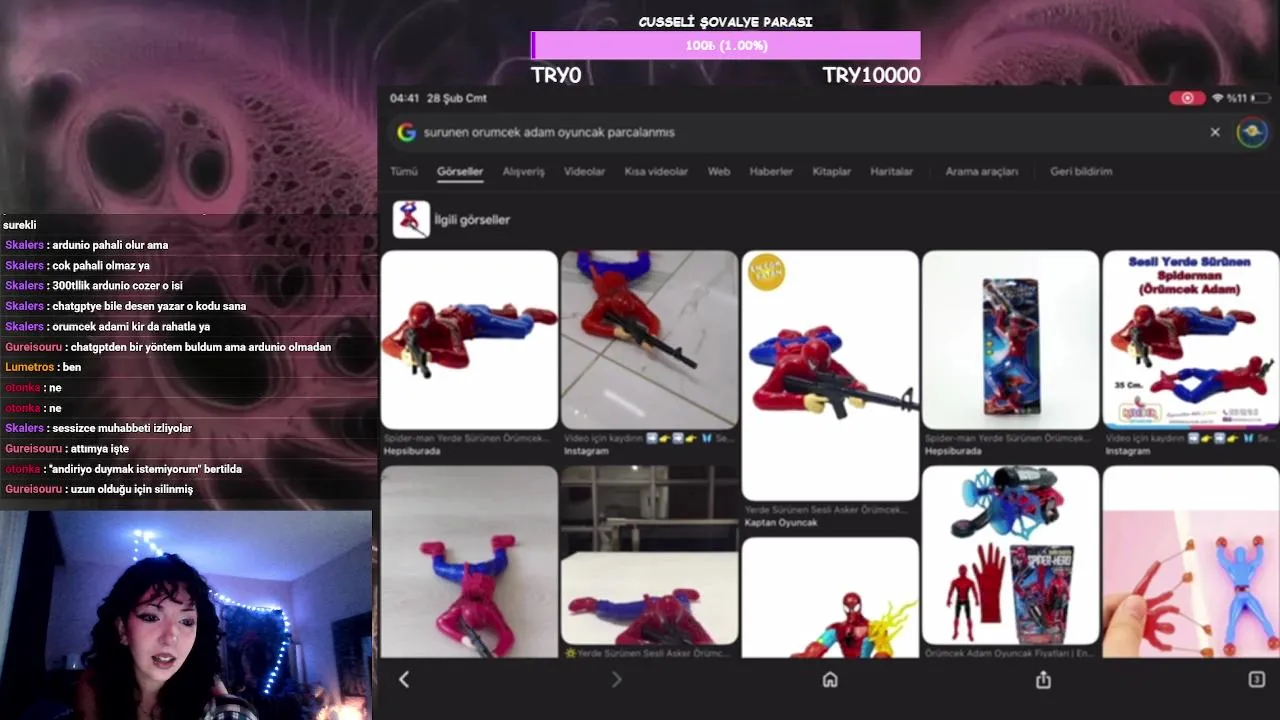The height and width of the screenshot is (720, 1280).
Task: Click chat message 'ardunio pahali olur ama'
Action: pos(110,245)
